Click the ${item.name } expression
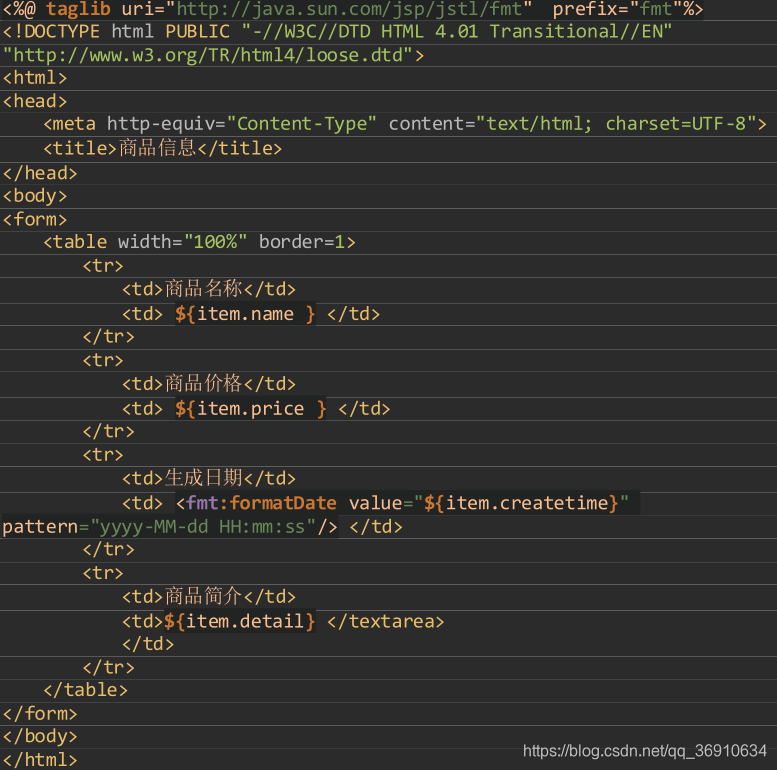777x770 pixels. [x=245, y=314]
